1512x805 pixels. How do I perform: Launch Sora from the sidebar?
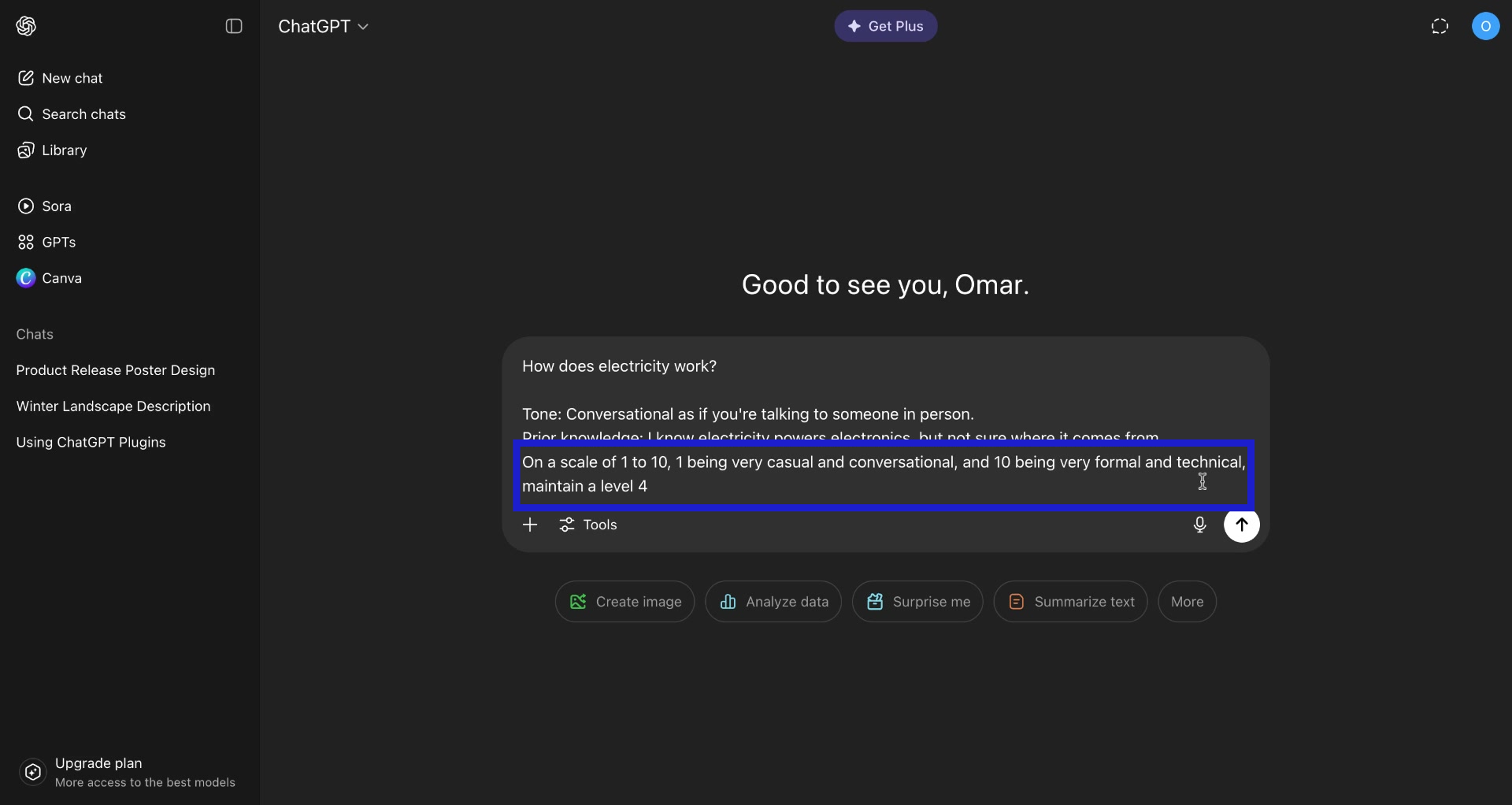click(26, 206)
